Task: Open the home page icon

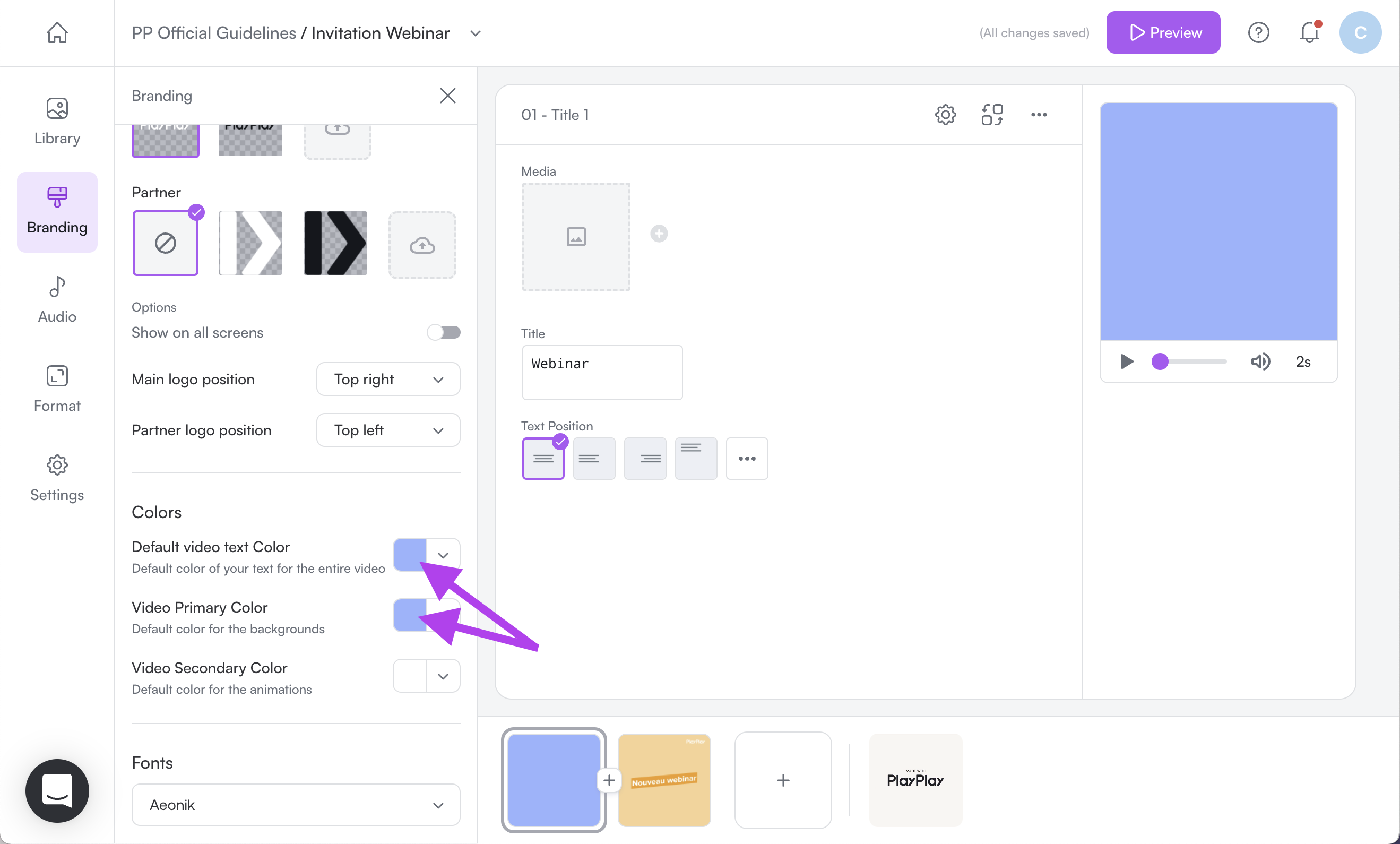Action: point(57,32)
